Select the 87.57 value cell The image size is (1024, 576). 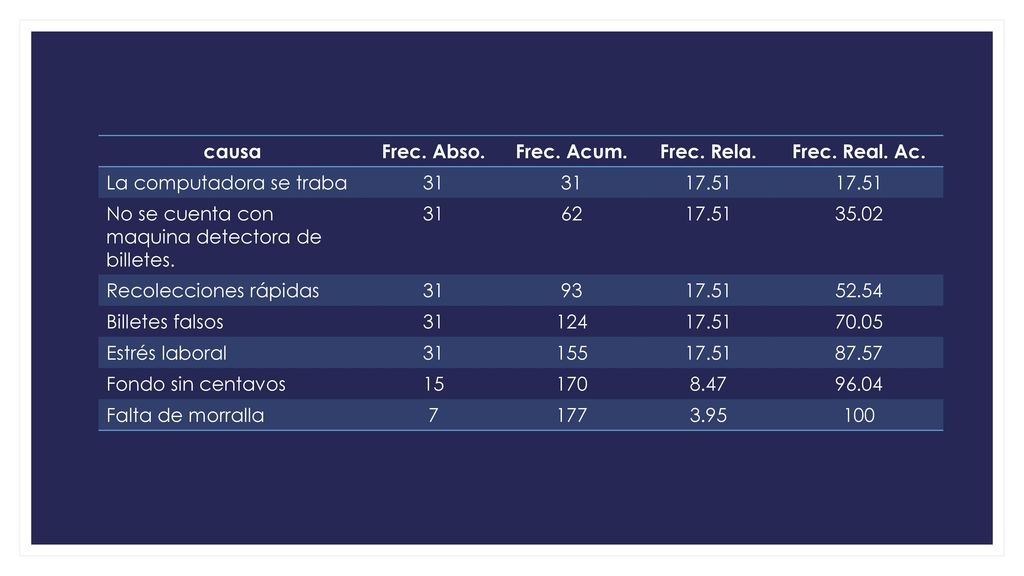point(859,353)
